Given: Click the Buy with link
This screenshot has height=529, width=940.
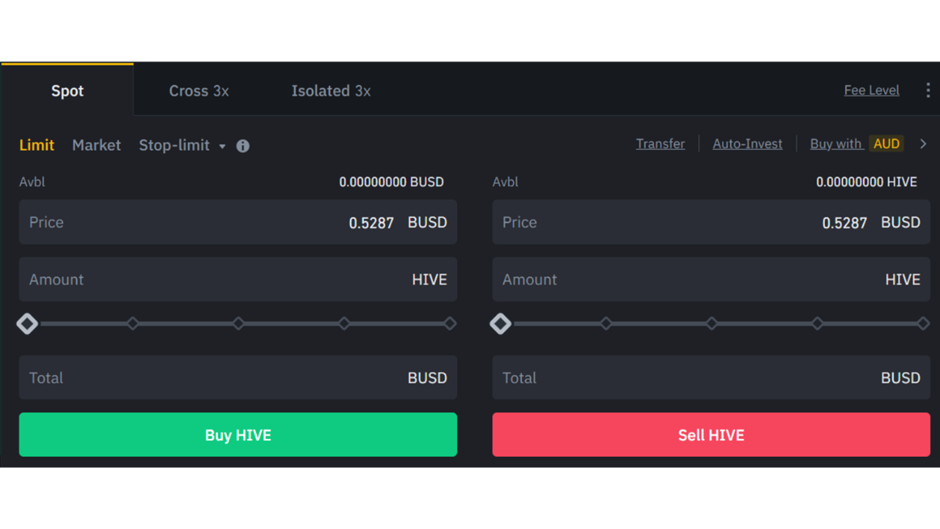Looking at the screenshot, I should 836,144.
